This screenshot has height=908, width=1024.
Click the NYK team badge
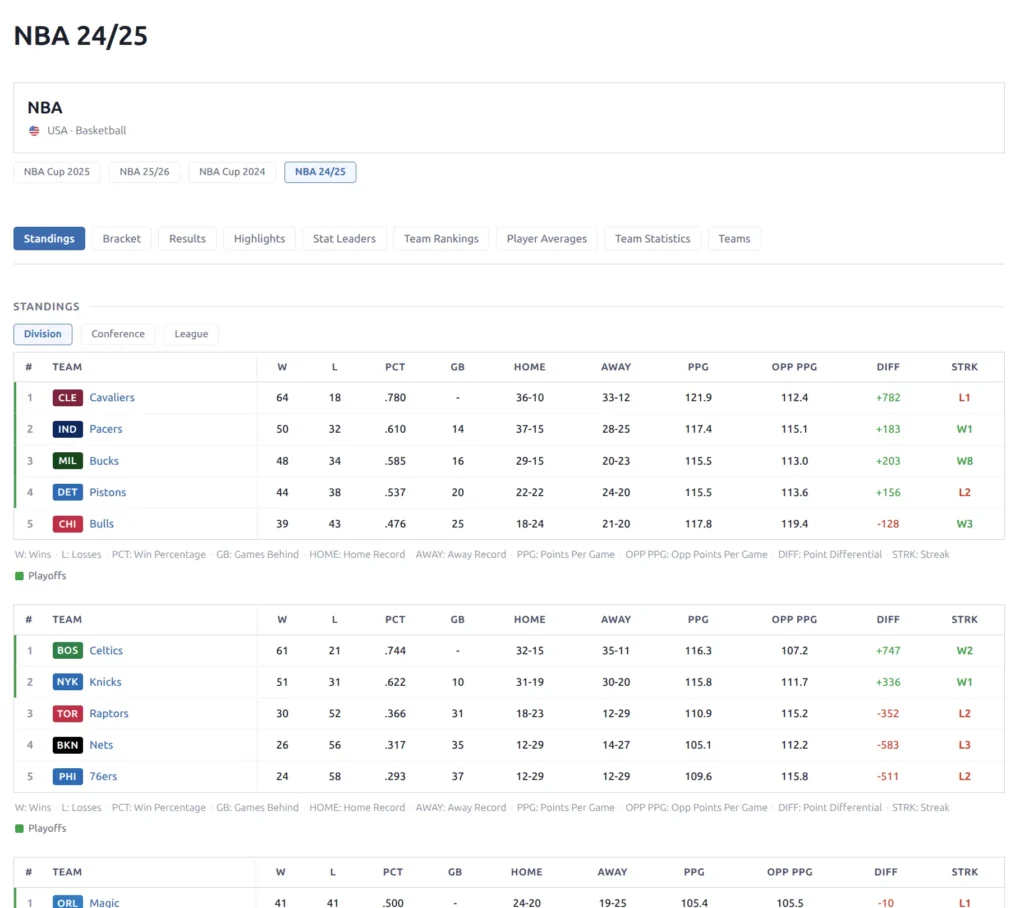pyautogui.click(x=67, y=682)
